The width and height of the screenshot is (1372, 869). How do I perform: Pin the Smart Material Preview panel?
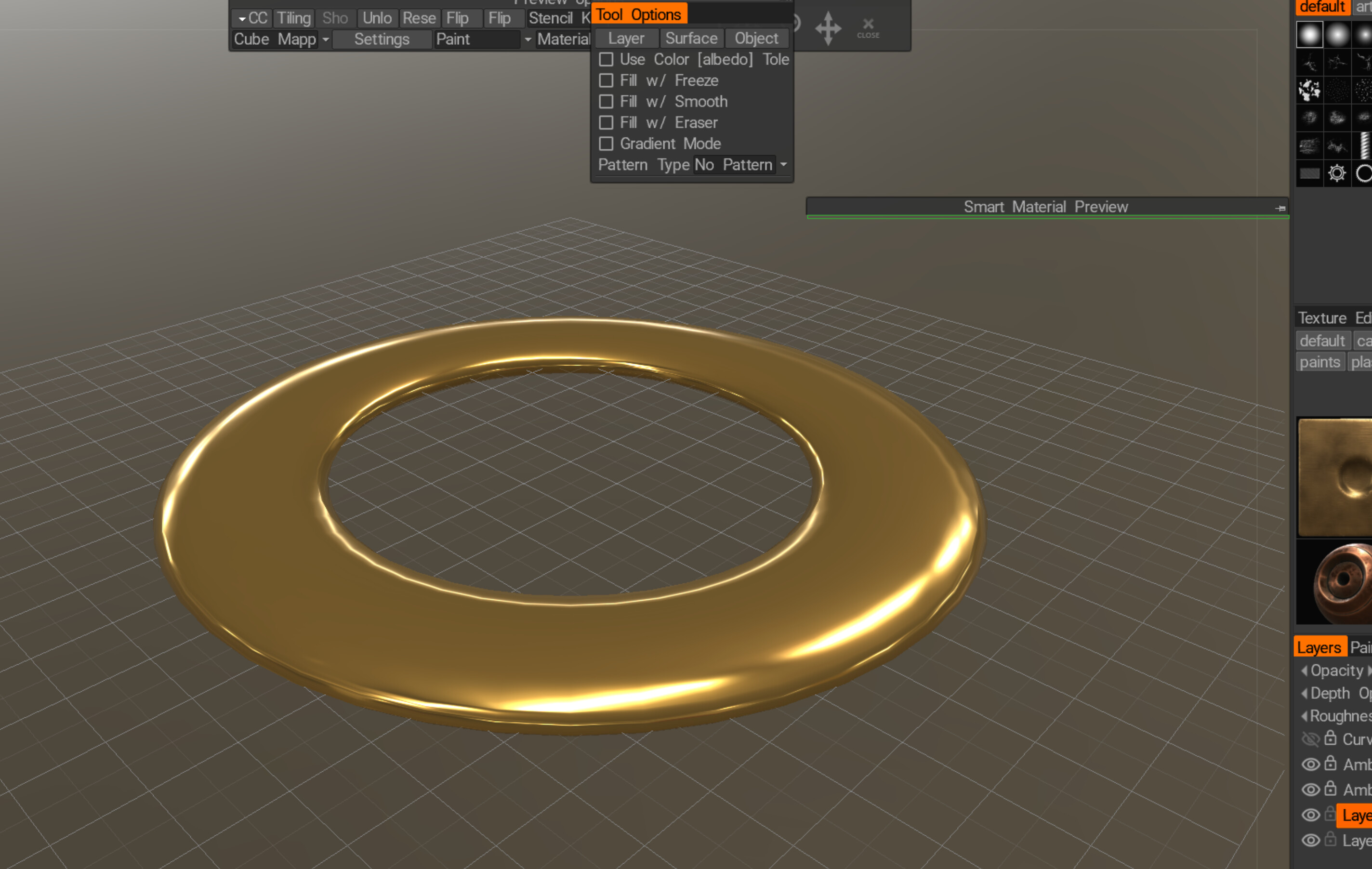pos(1280,208)
